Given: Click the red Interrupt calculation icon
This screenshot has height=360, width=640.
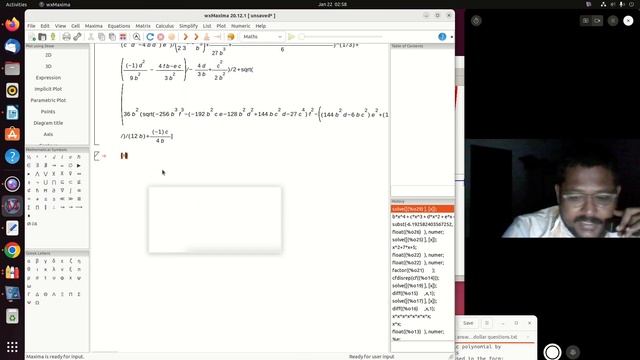Looking at the screenshot, I should click(161, 37).
